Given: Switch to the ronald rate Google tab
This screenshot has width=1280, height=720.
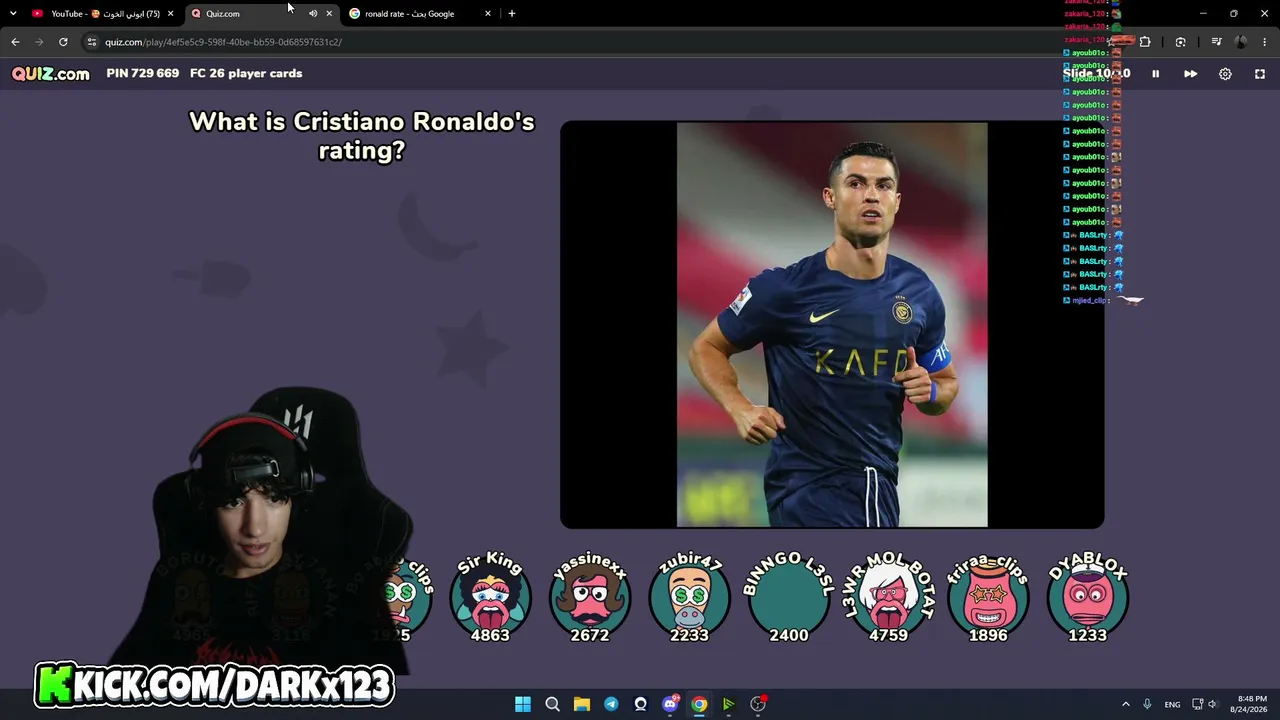Looking at the screenshot, I should pyautogui.click(x=420, y=14).
